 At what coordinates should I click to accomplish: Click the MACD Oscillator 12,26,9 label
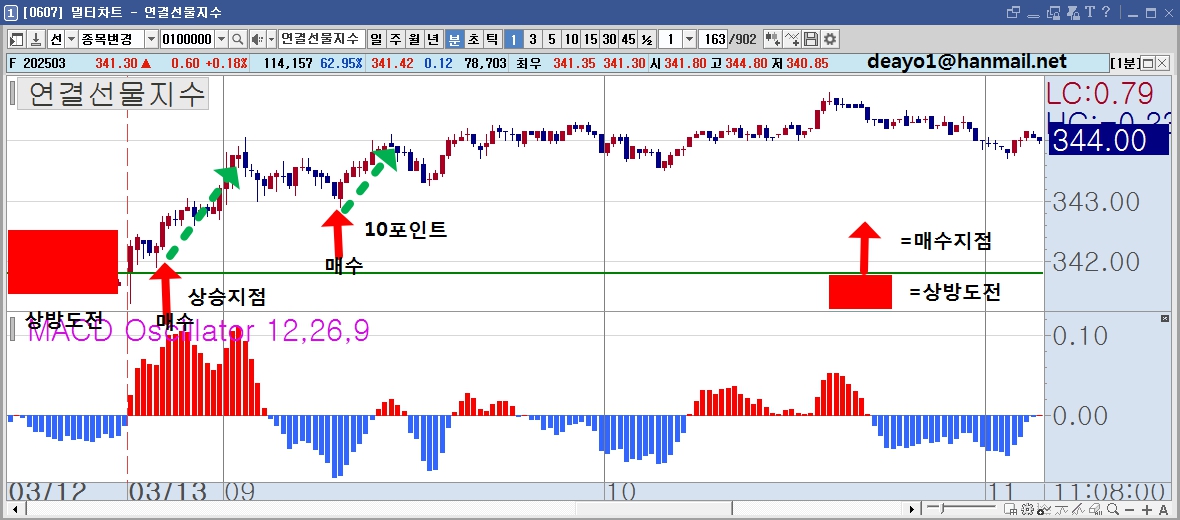[x=199, y=331]
